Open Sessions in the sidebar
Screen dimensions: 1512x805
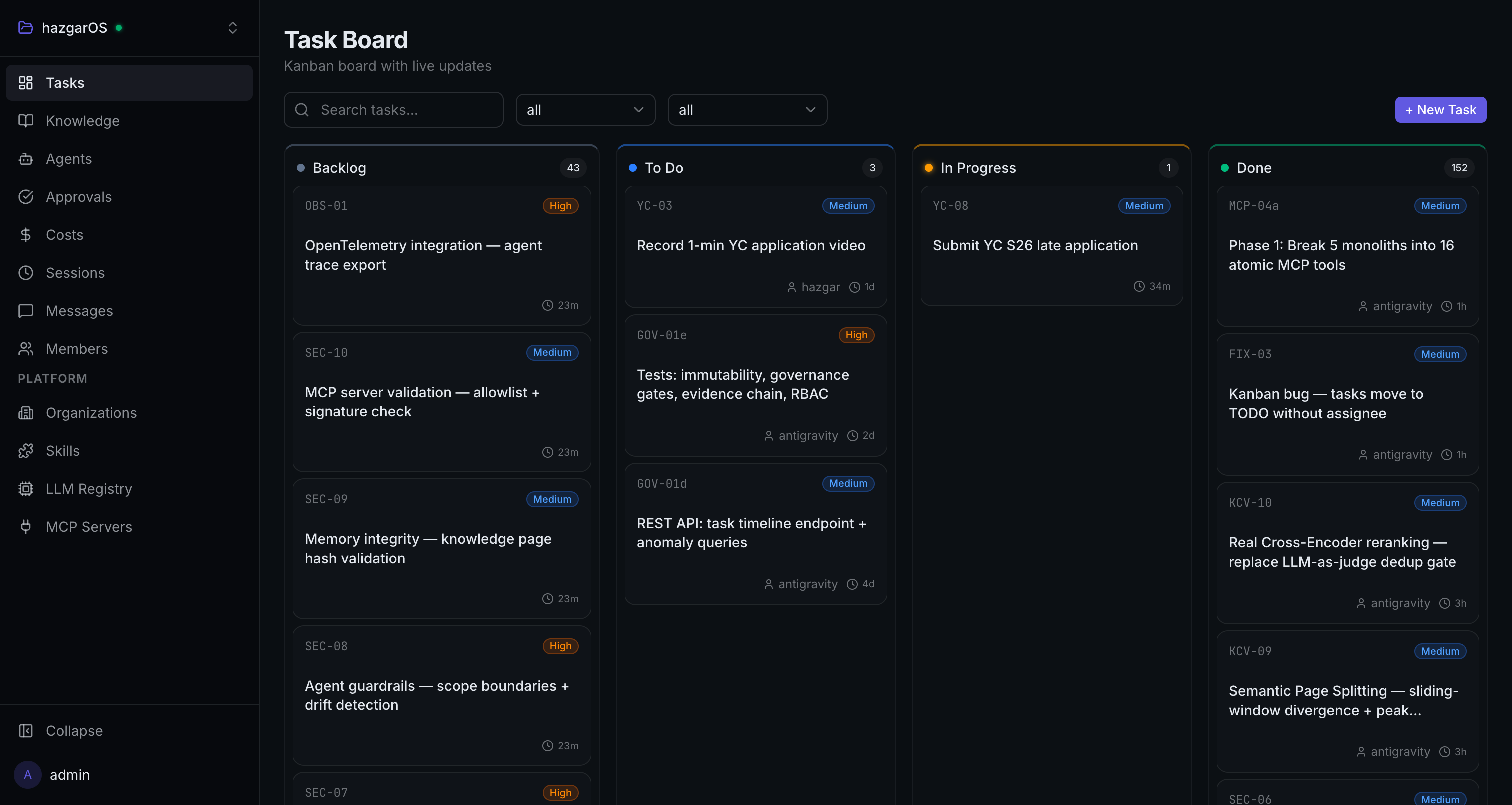coord(129,273)
